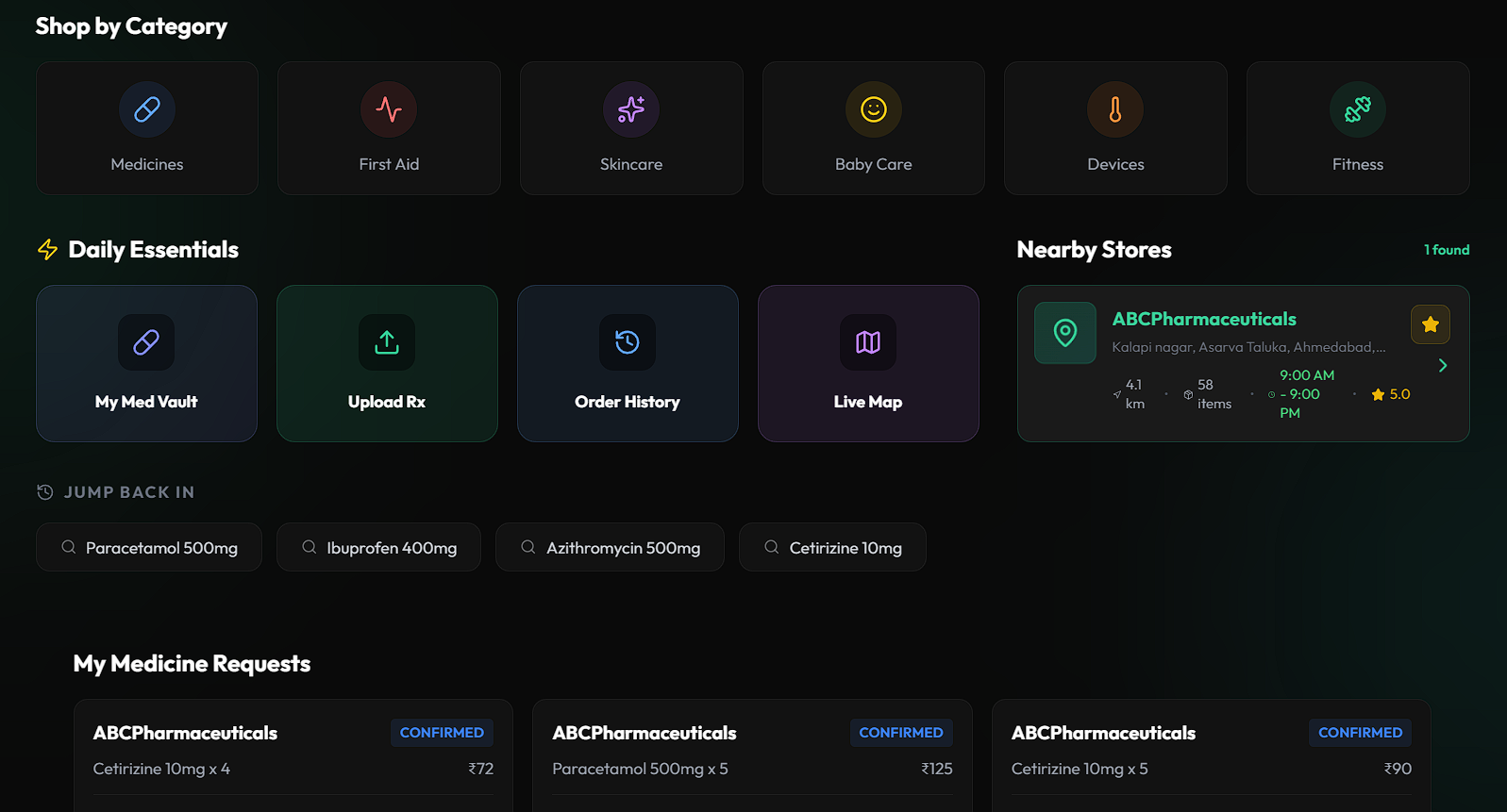This screenshot has height=812, width=1507.
Task: Click the Upload Rx upload icon
Action: [387, 342]
